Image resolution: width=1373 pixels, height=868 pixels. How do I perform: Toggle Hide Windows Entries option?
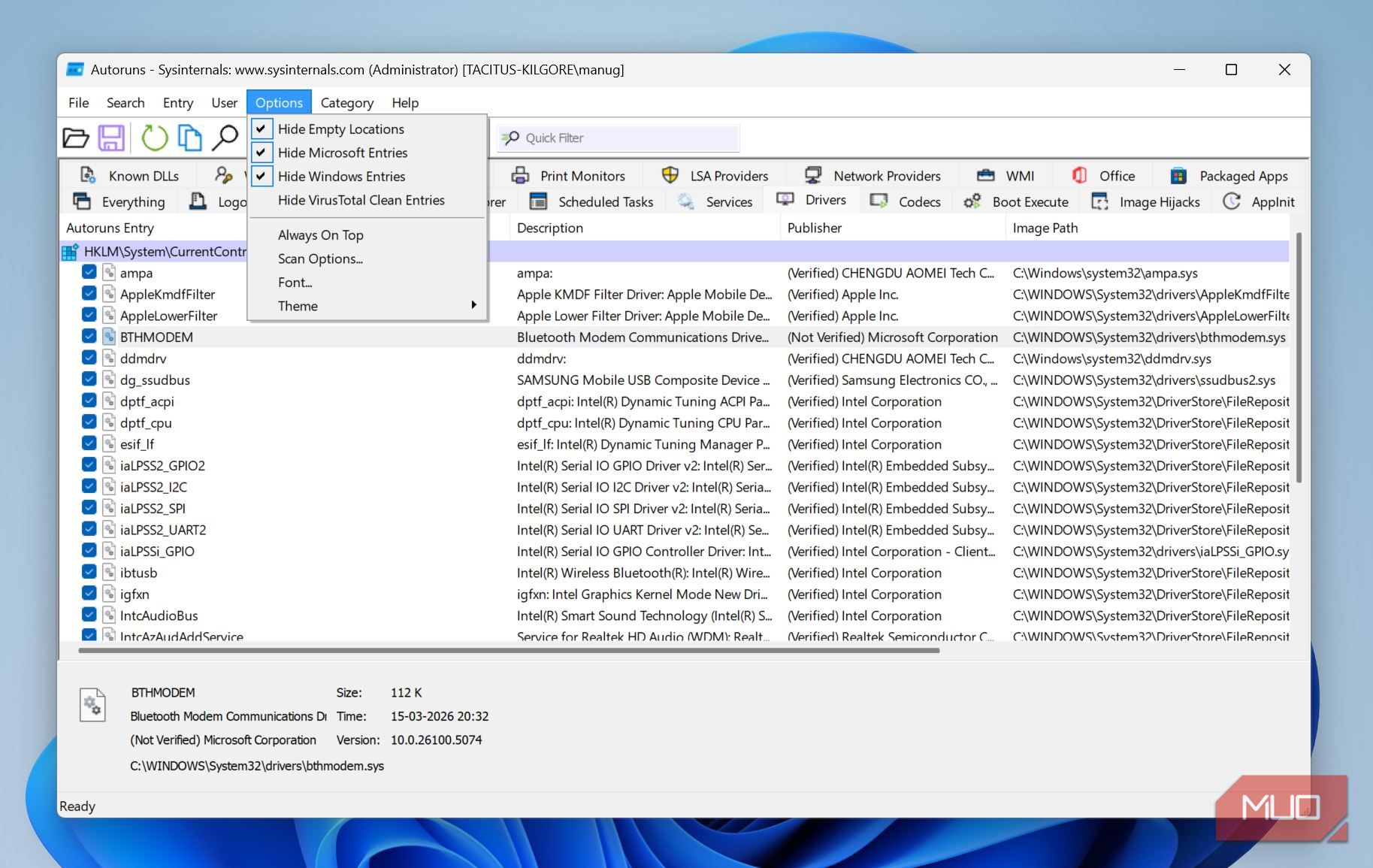tap(367, 176)
